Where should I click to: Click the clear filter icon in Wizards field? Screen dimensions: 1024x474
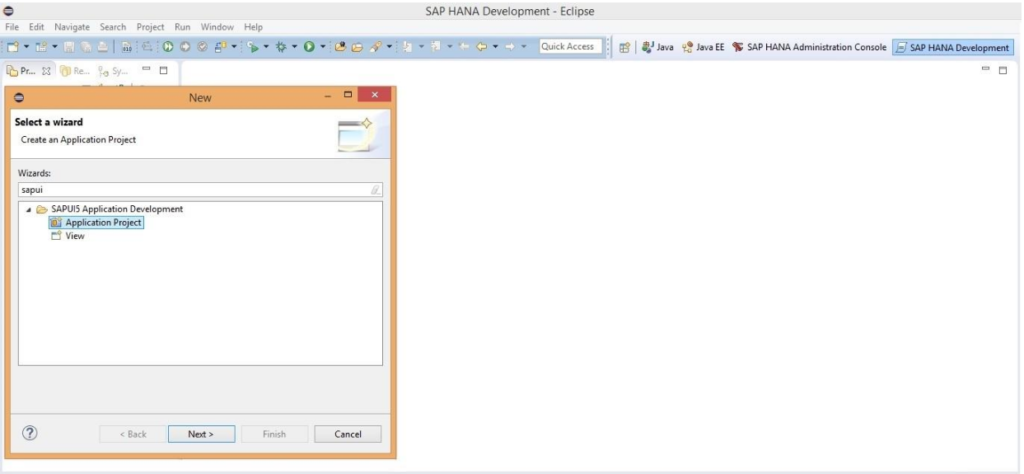(x=375, y=189)
